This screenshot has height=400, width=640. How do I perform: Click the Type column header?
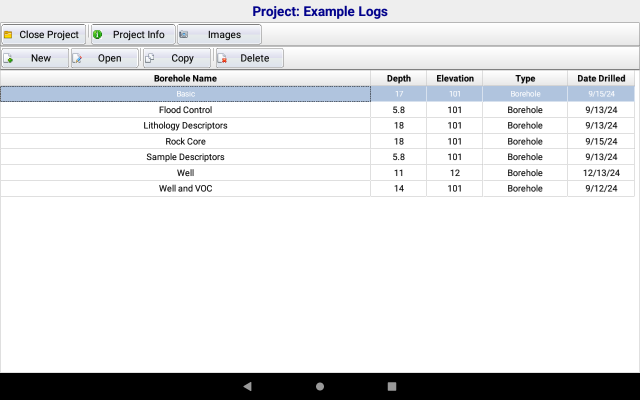525,78
